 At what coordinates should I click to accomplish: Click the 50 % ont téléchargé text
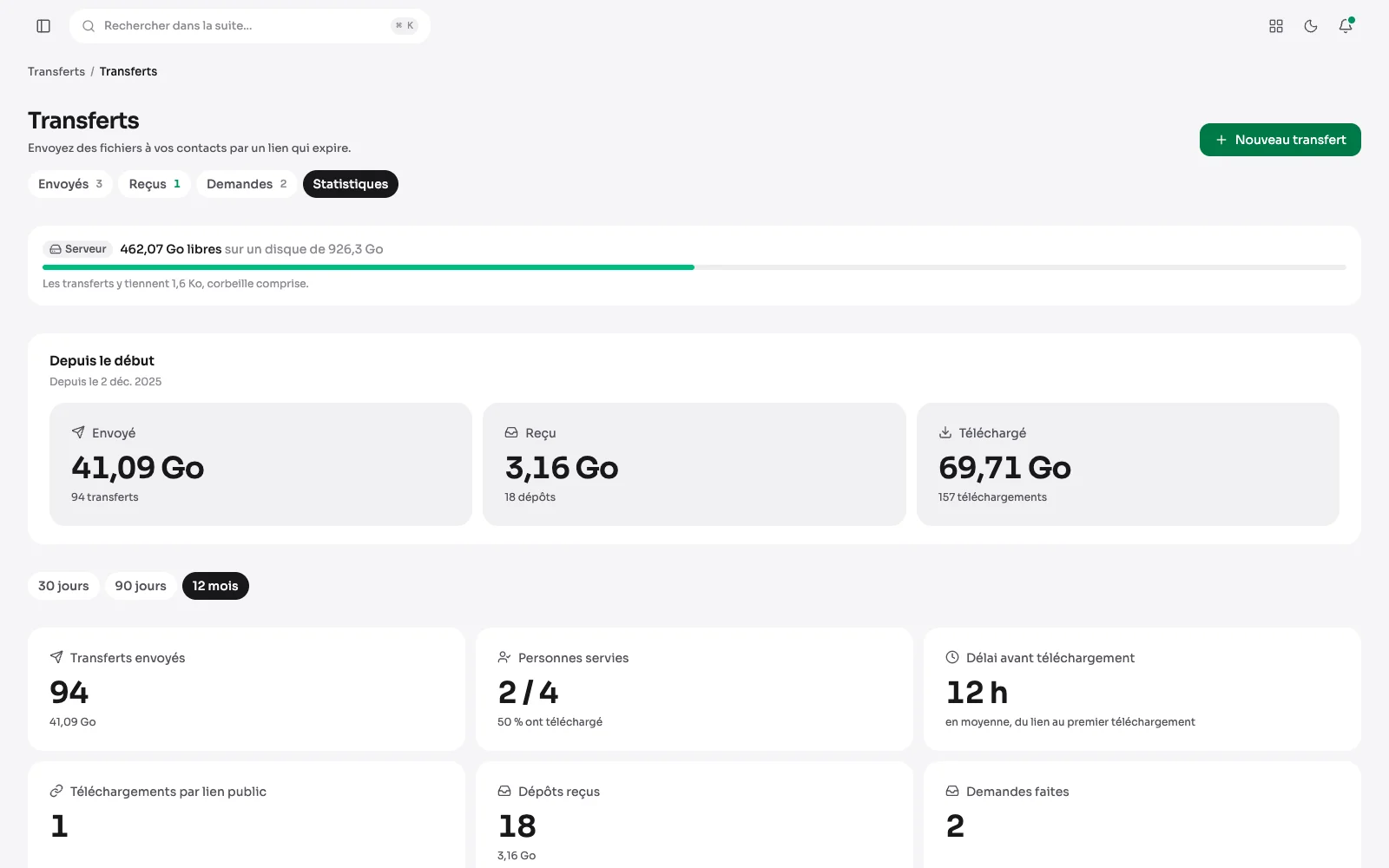[x=550, y=722]
